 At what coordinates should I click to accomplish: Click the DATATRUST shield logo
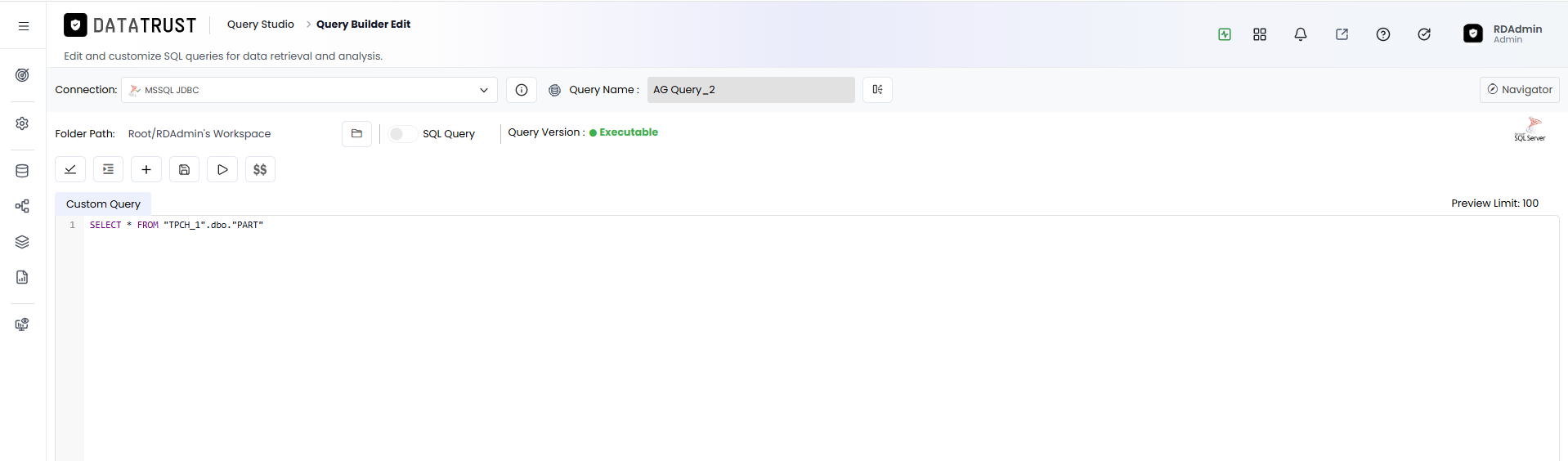coord(75,25)
